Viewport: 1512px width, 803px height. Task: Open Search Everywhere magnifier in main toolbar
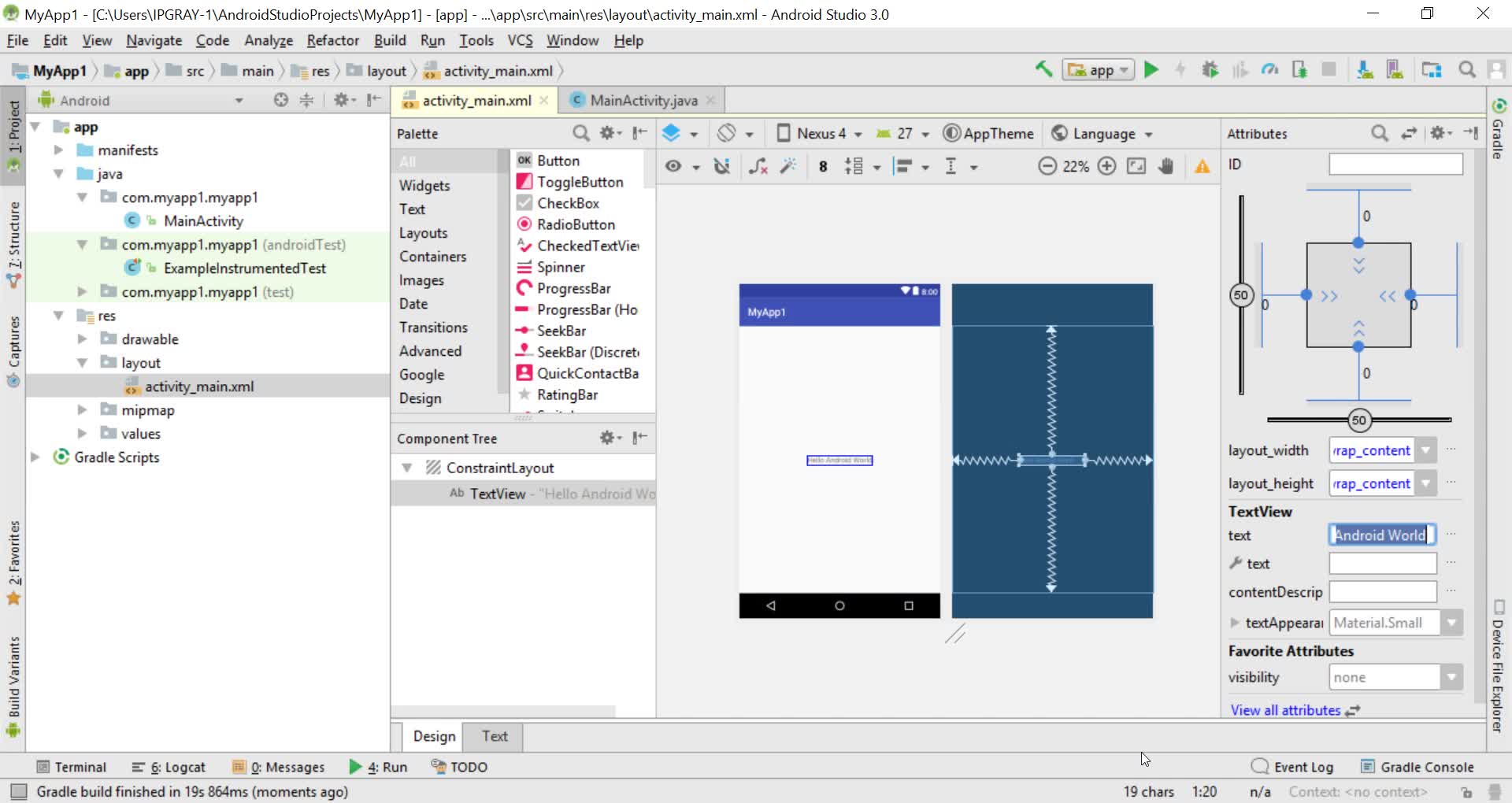[1466, 70]
